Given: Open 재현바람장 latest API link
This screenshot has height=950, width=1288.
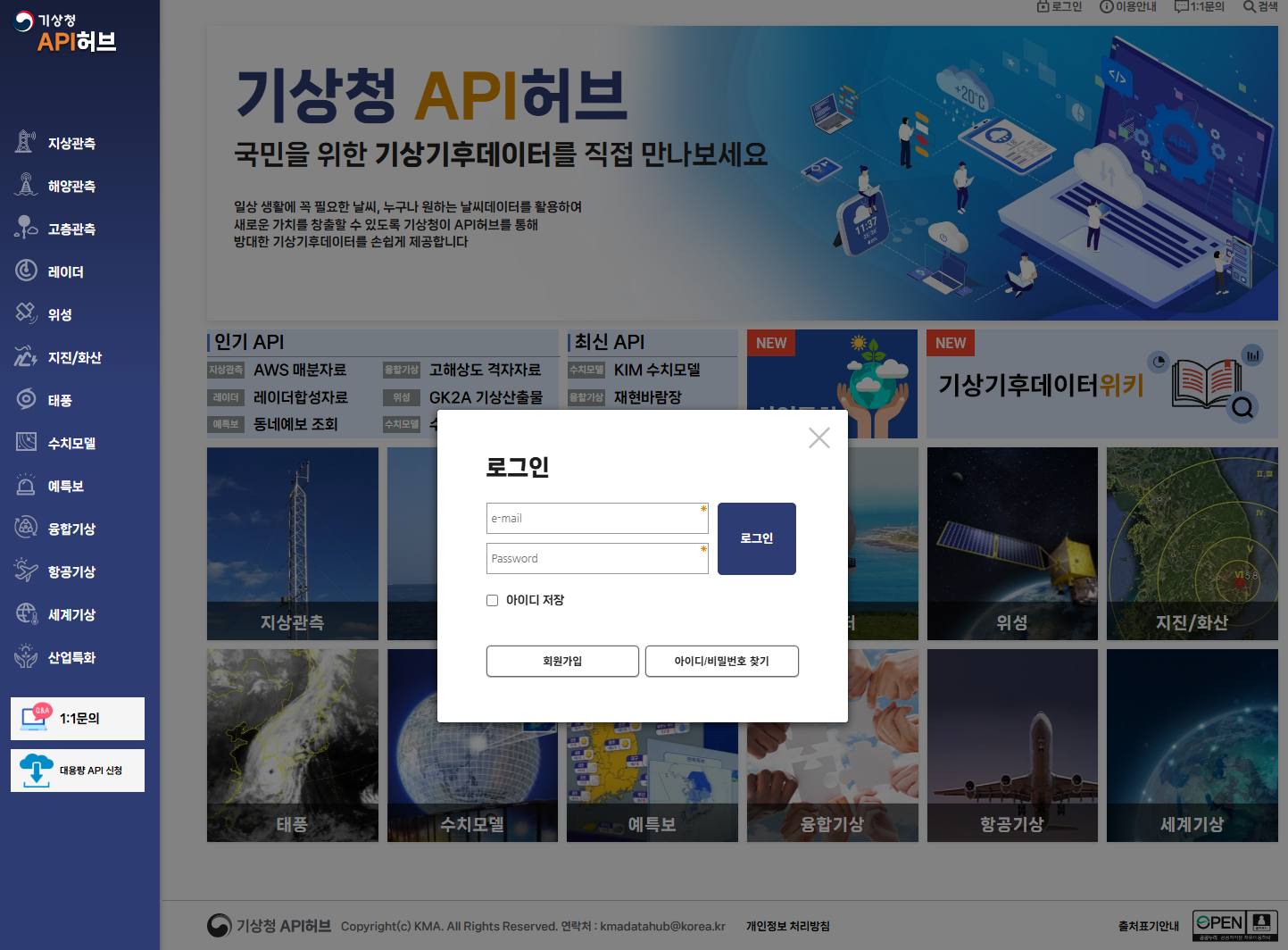Looking at the screenshot, I should click(648, 397).
